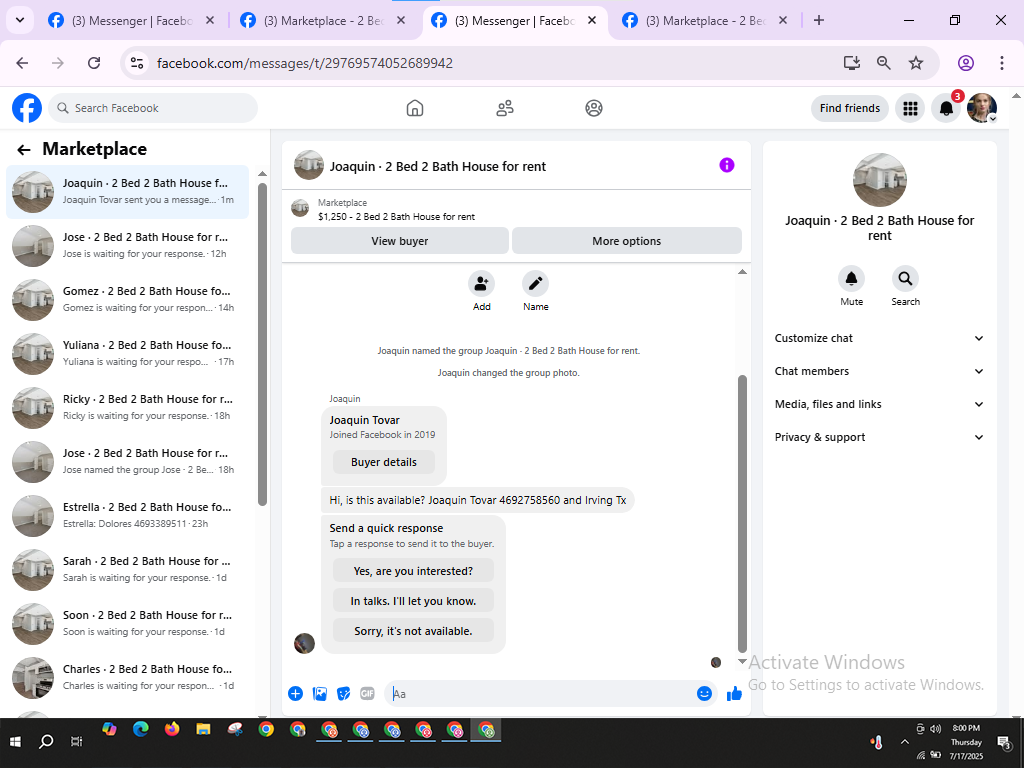Open a new browser tab
The width and height of the screenshot is (1024, 768).
coord(819,20)
